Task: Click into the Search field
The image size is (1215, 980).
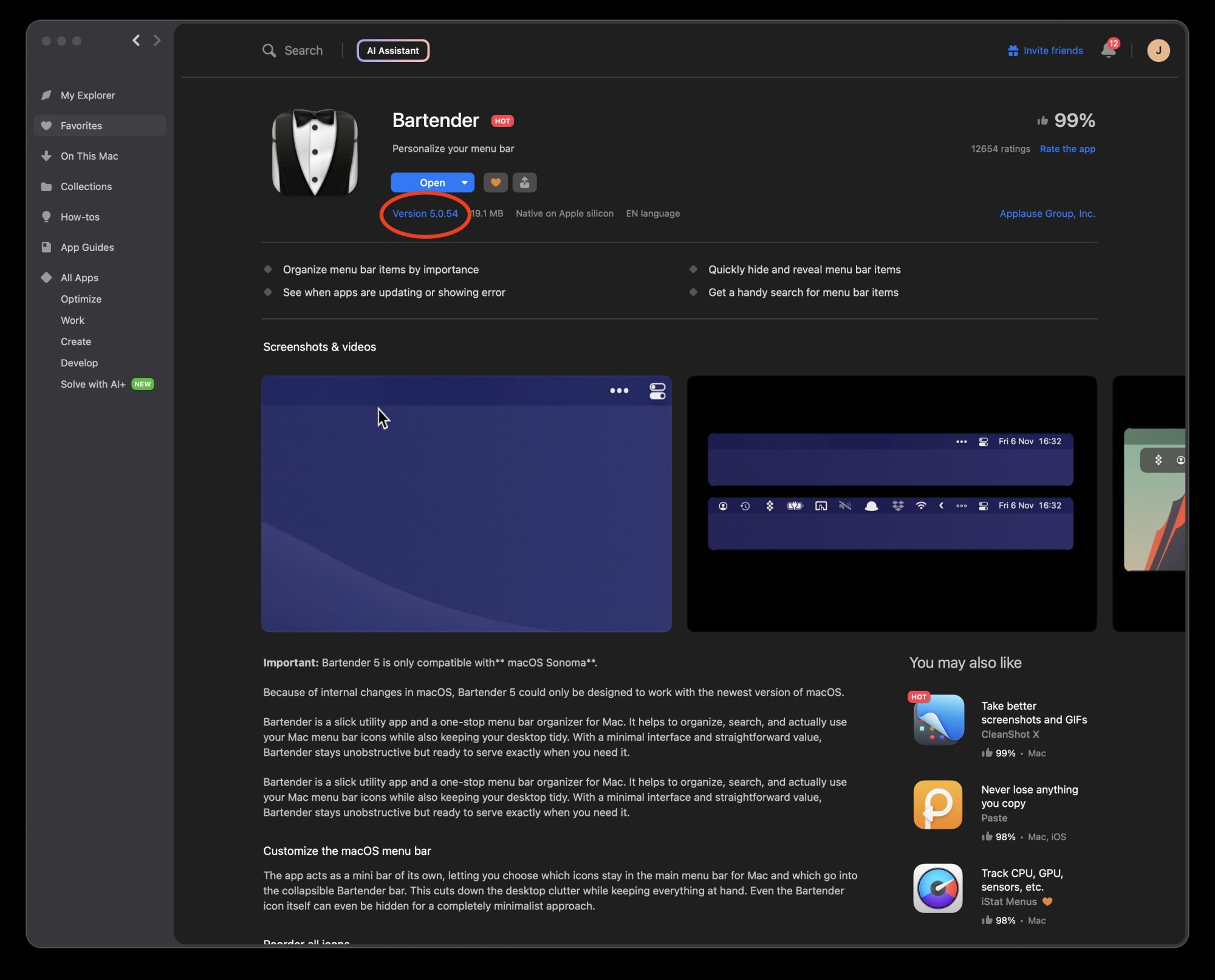Action: (x=303, y=50)
